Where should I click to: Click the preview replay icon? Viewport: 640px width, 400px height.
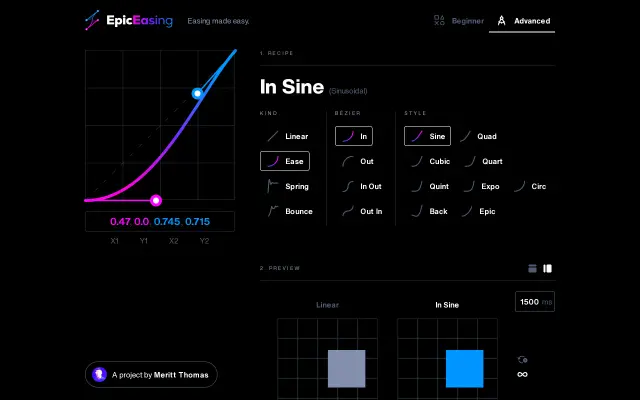coord(522,360)
